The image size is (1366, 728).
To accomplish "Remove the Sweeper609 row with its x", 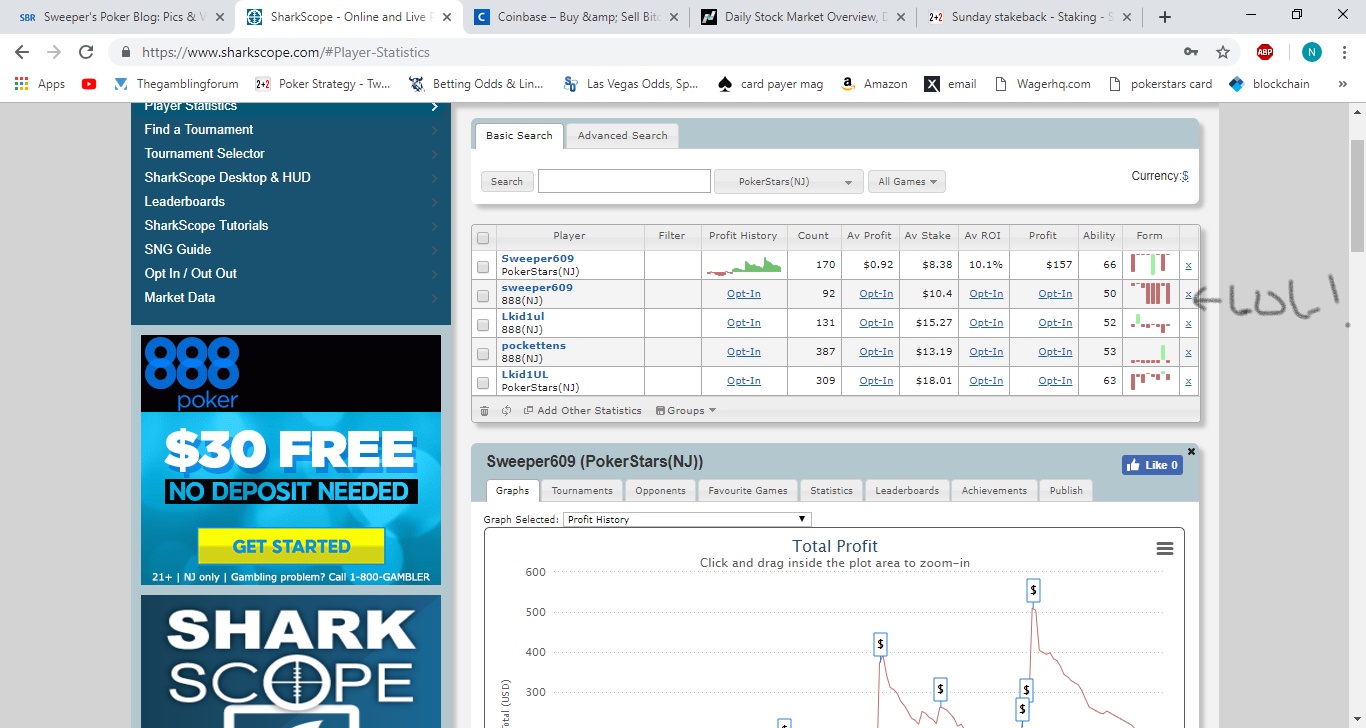I will 1188,265.
